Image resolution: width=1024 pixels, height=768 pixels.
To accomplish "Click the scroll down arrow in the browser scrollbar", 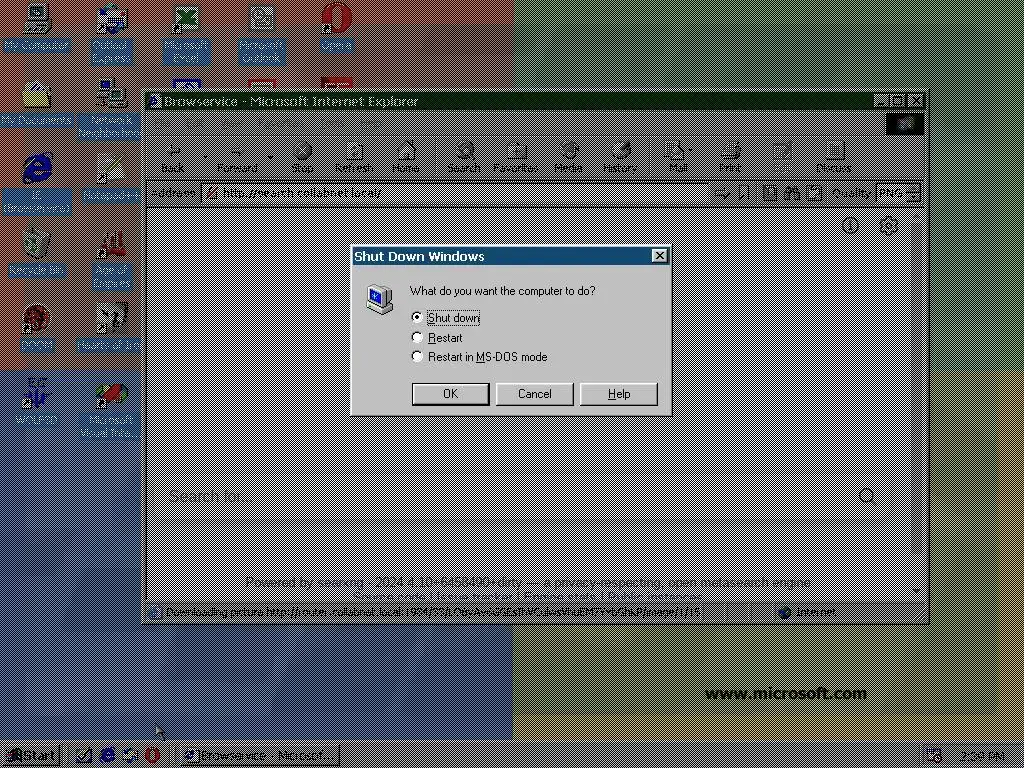I will 916,590.
